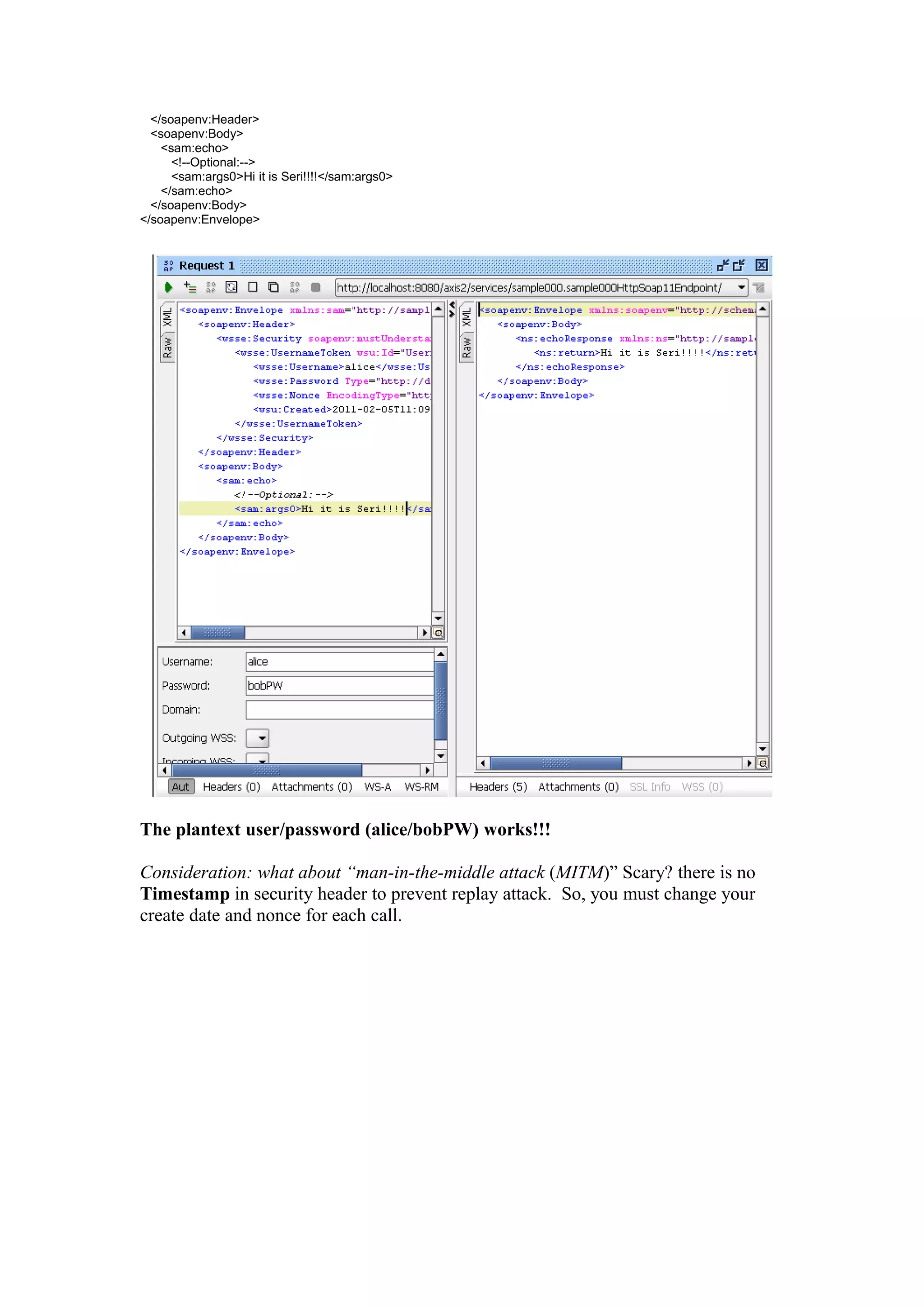Switch request editor to XML view tab
This screenshot has width=924, height=1308.
click(167, 317)
